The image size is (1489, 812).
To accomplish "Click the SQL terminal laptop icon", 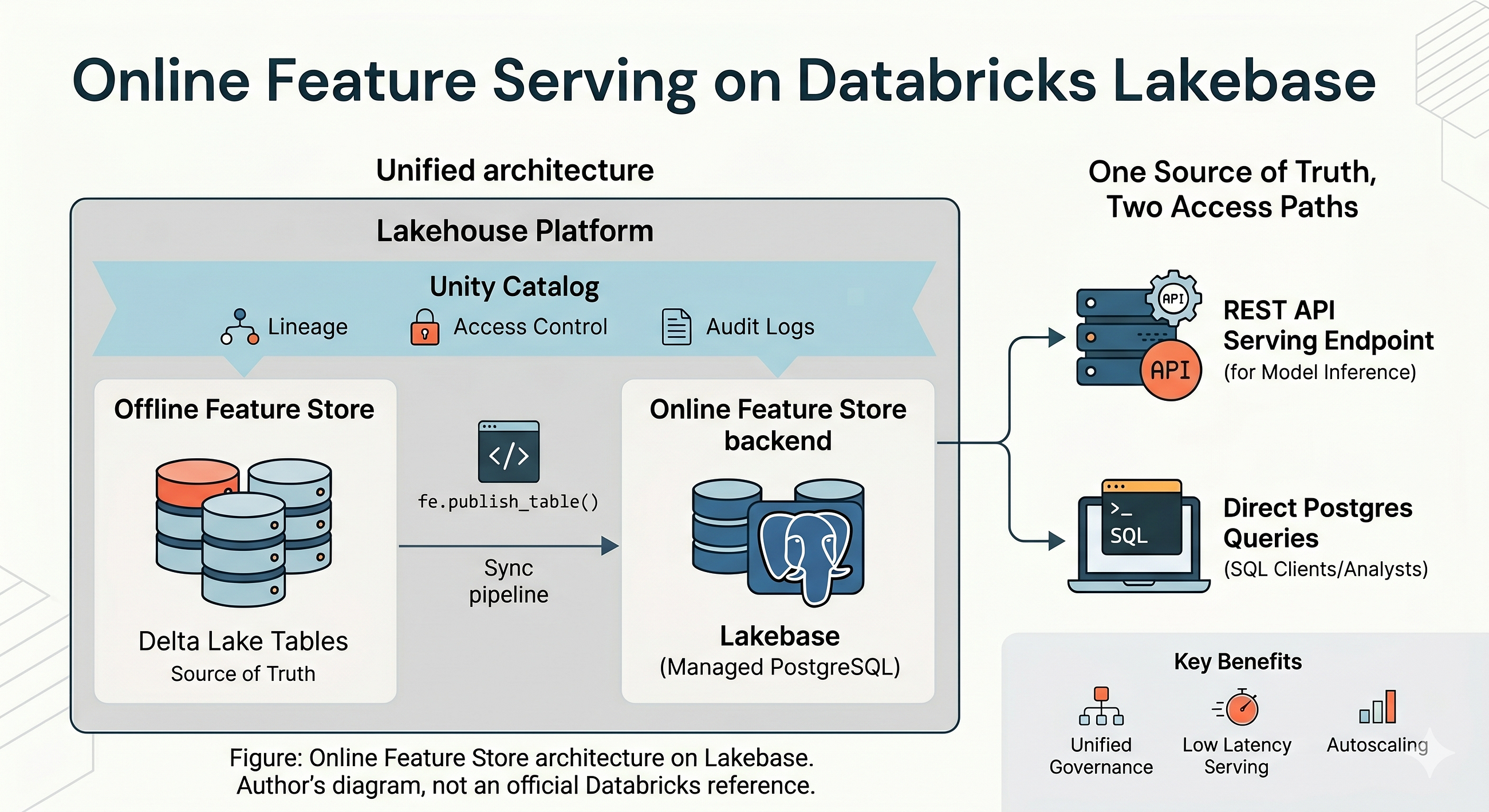I will click(x=1139, y=536).
